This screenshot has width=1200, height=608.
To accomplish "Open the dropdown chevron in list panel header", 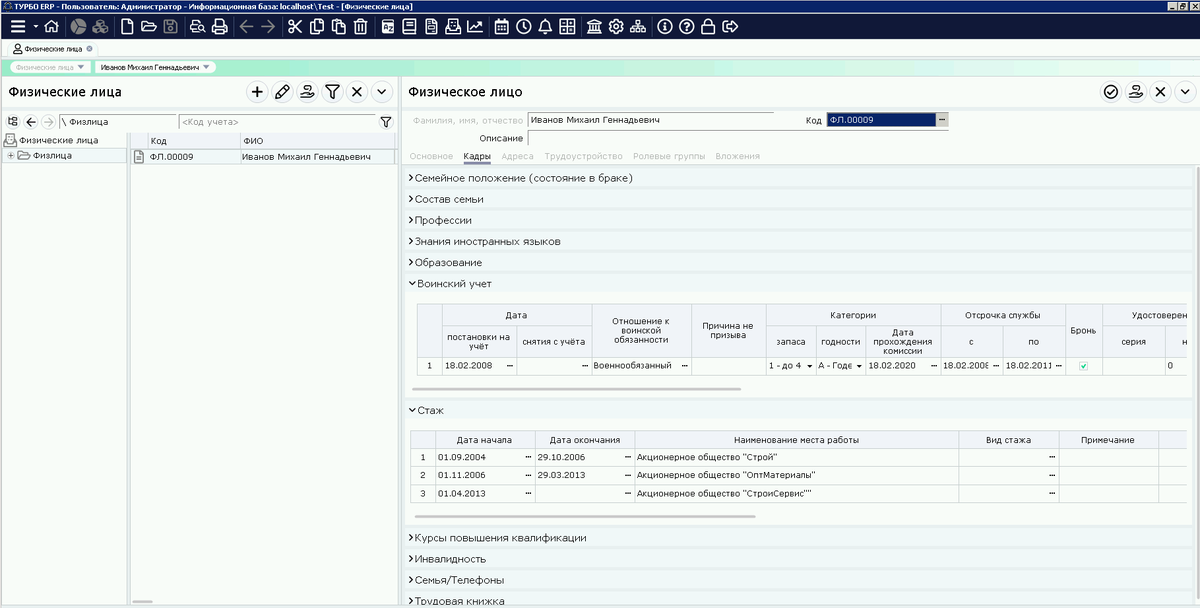I will [x=382, y=92].
